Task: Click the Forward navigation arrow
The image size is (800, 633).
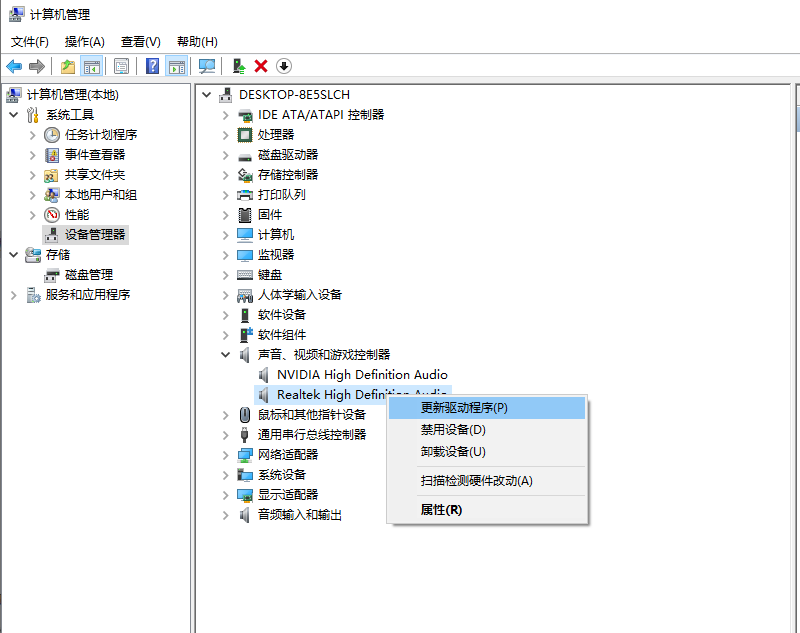Action: 35,65
